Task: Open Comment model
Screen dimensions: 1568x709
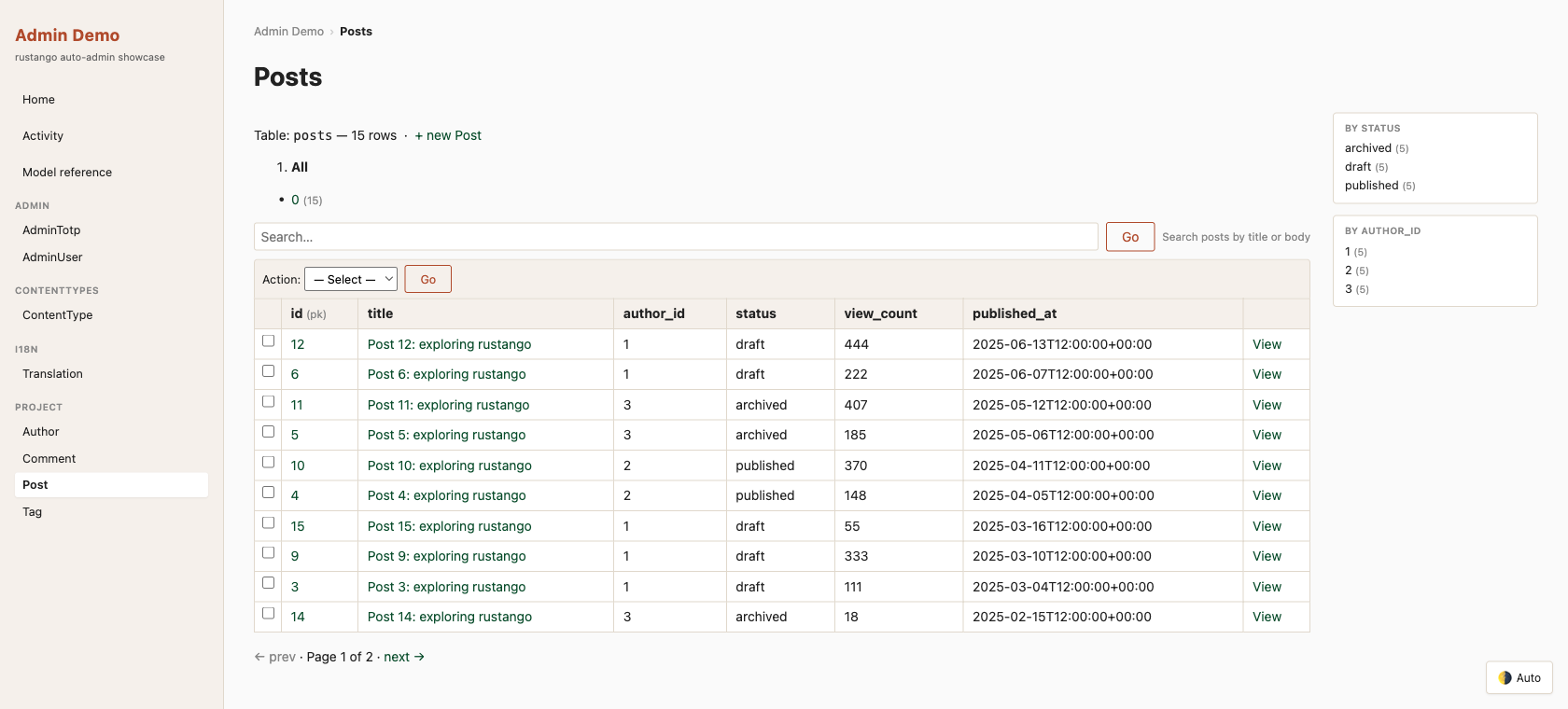Action: (111, 459)
